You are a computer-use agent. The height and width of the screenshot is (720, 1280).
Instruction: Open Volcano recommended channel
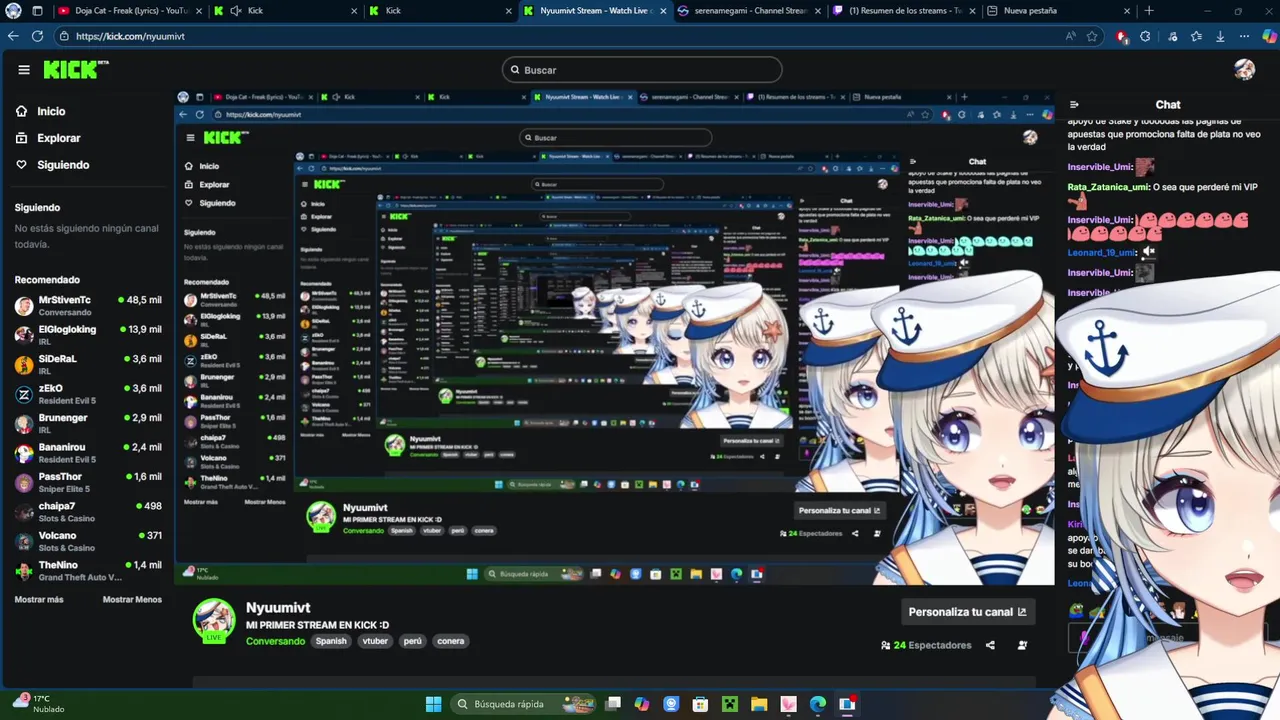[88, 541]
